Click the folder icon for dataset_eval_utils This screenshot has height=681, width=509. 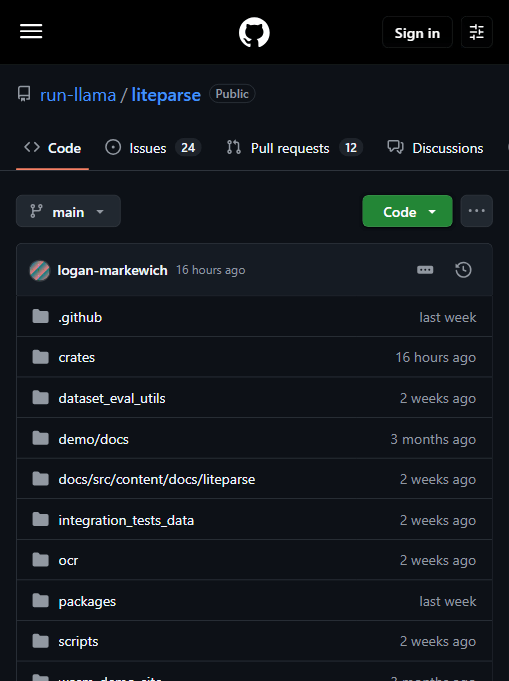(40, 397)
